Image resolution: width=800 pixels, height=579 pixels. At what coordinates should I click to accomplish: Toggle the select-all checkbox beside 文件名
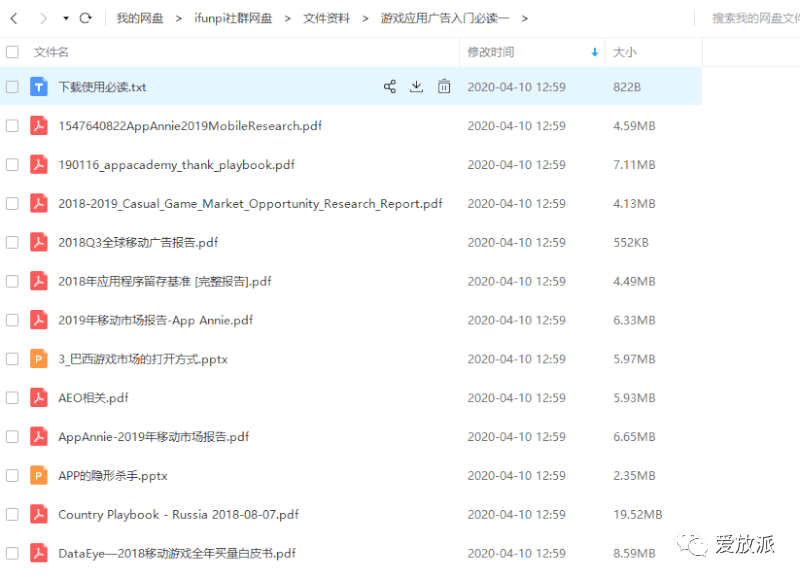pyautogui.click(x=12, y=52)
